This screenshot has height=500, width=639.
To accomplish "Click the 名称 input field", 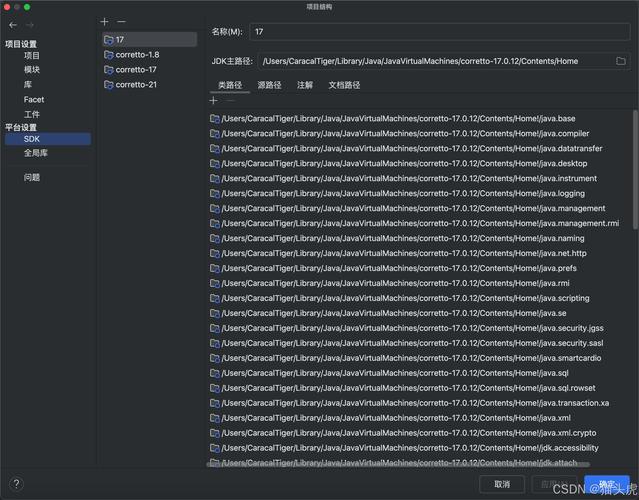I will [439, 33].
